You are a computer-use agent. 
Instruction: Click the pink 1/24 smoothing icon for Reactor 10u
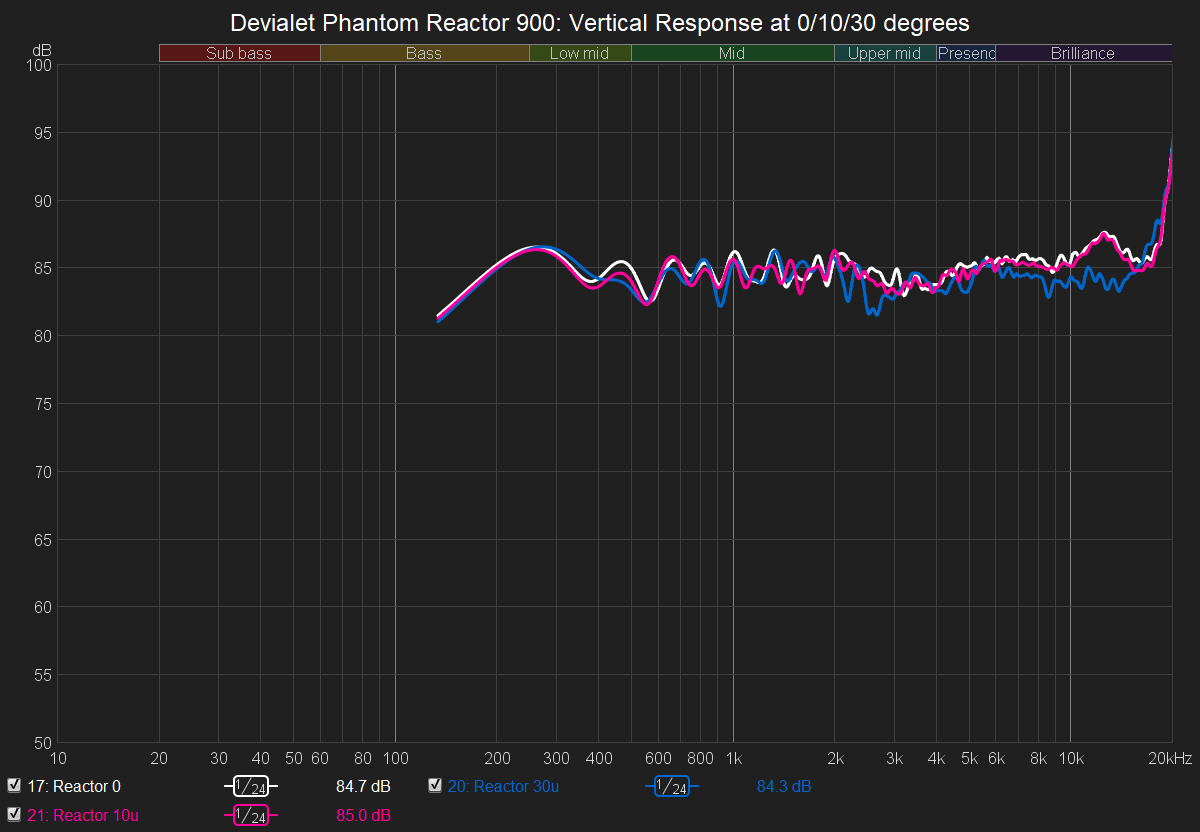251,816
